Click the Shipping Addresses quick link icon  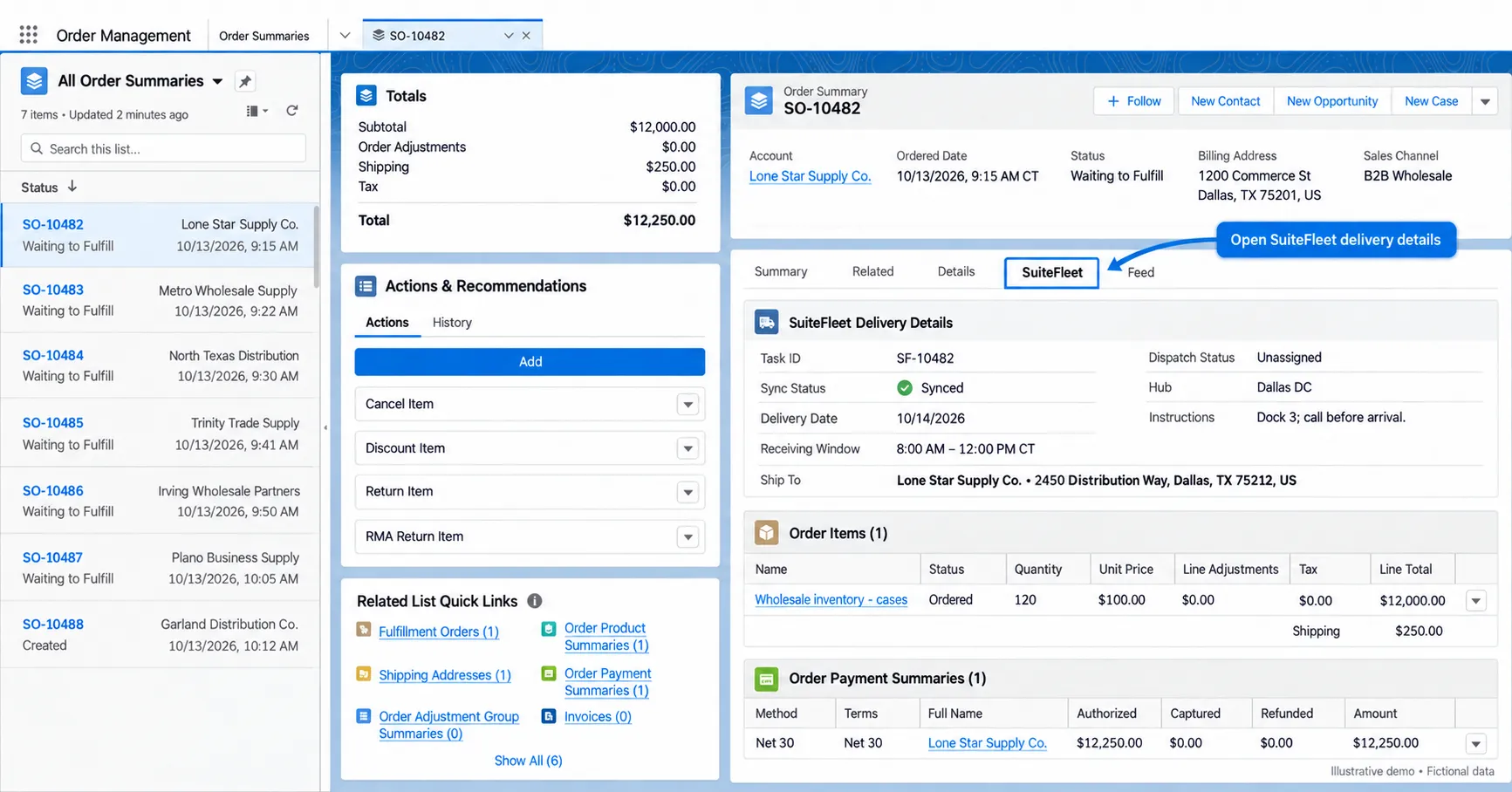coord(364,674)
